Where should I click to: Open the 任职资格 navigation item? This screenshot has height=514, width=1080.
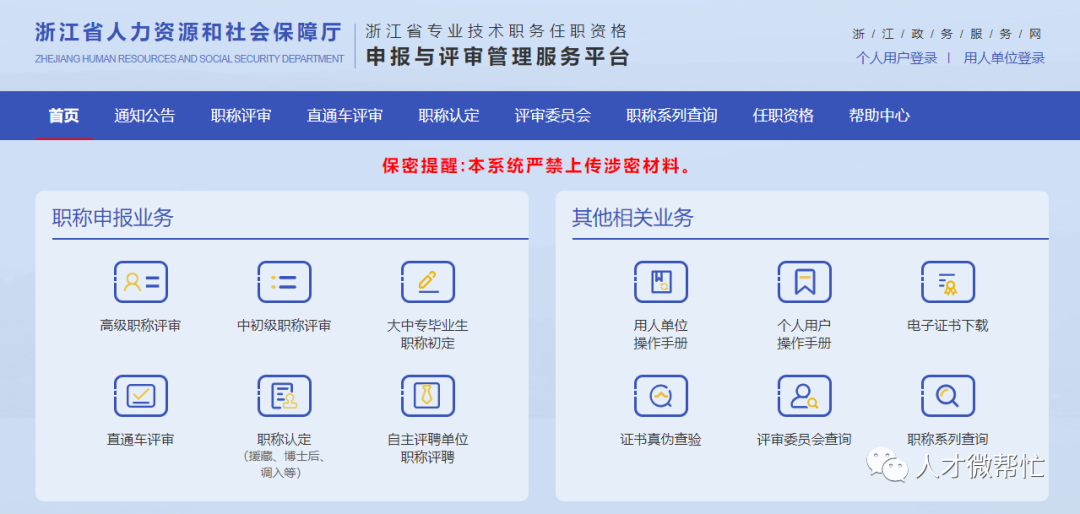click(x=783, y=116)
